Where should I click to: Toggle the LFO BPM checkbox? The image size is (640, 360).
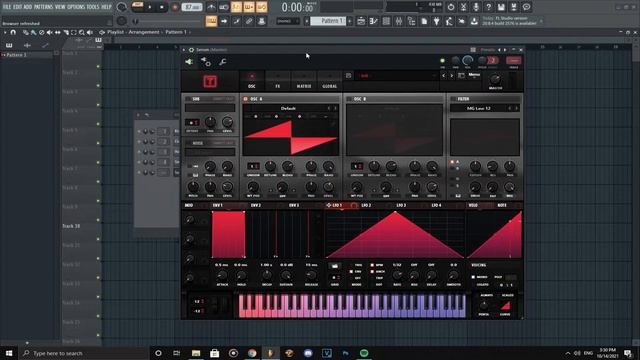(372, 265)
